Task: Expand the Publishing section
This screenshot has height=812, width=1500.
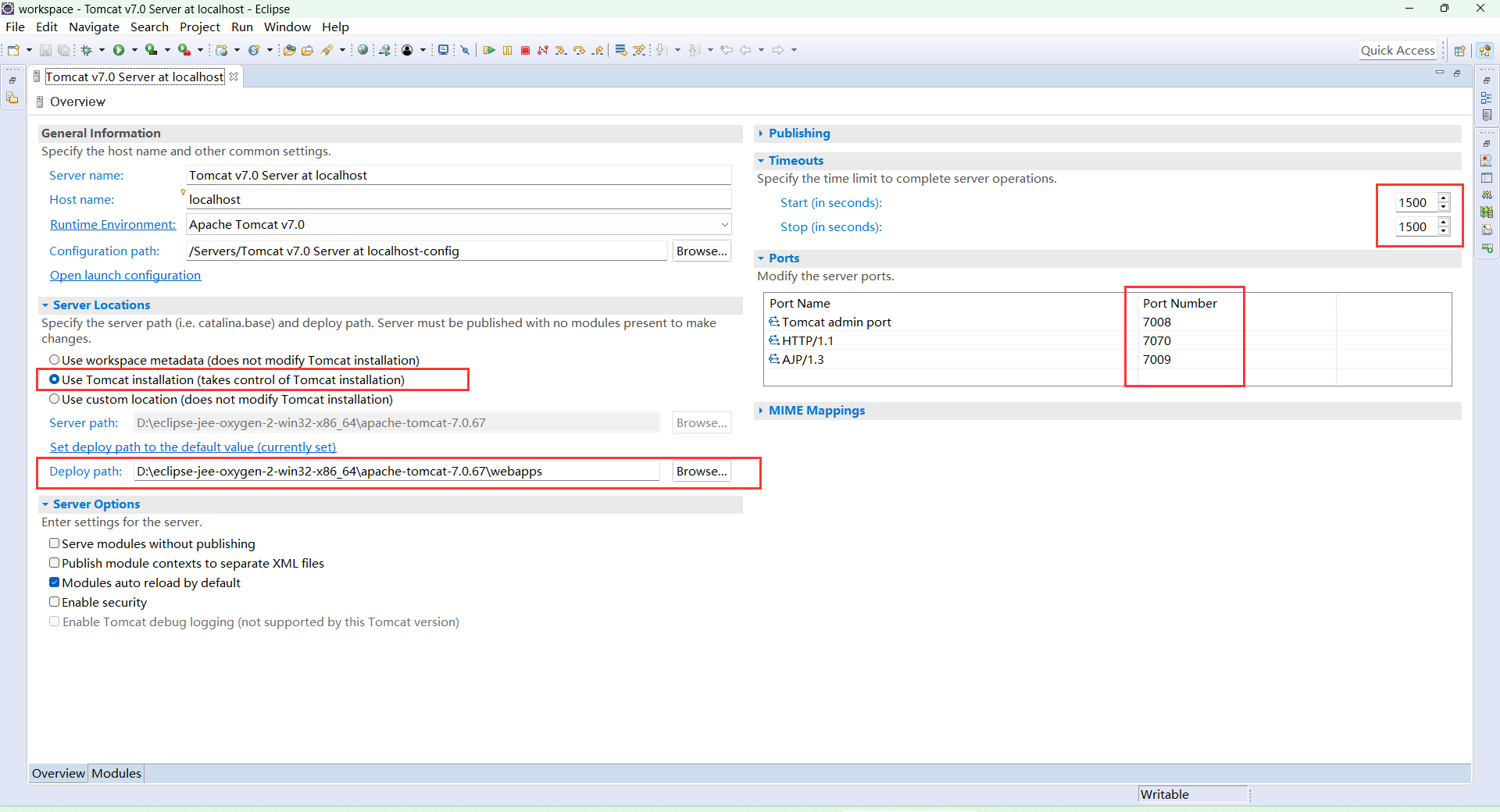Action: (x=761, y=134)
